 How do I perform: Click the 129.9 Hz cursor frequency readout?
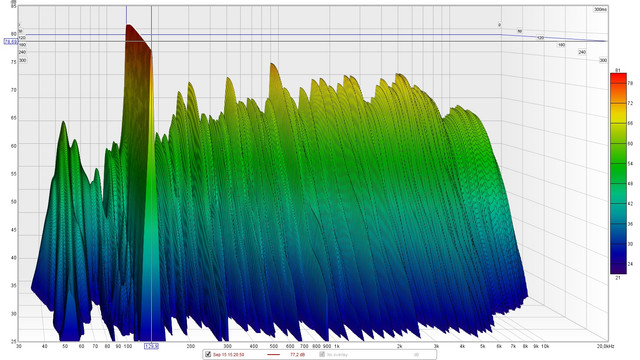pyautogui.click(x=151, y=346)
